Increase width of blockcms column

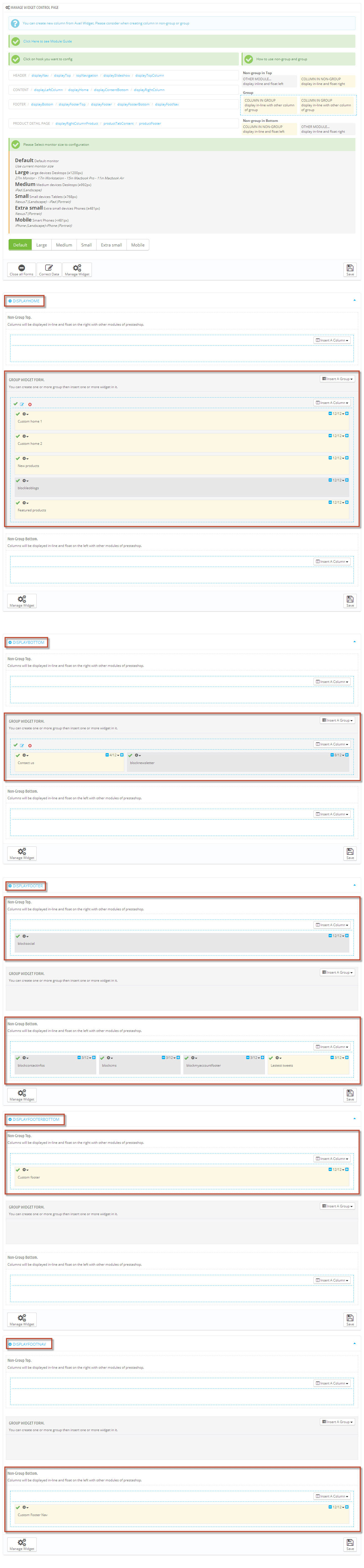coord(178,1057)
